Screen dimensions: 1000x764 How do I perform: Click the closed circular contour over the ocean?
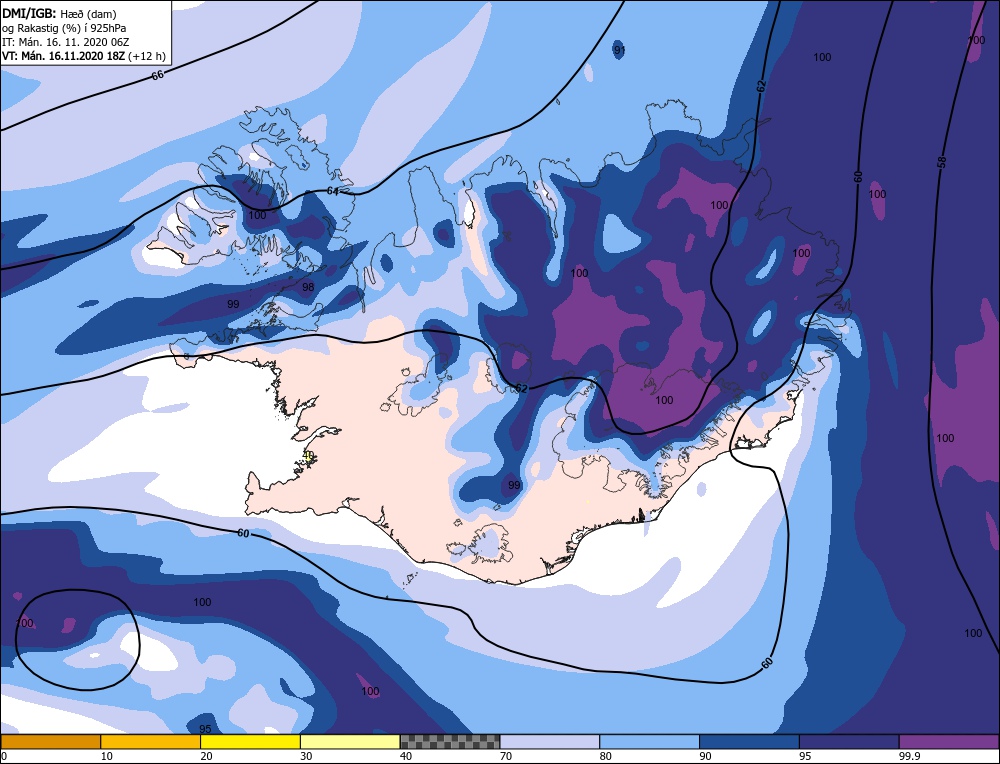click(x=77, y=639)
